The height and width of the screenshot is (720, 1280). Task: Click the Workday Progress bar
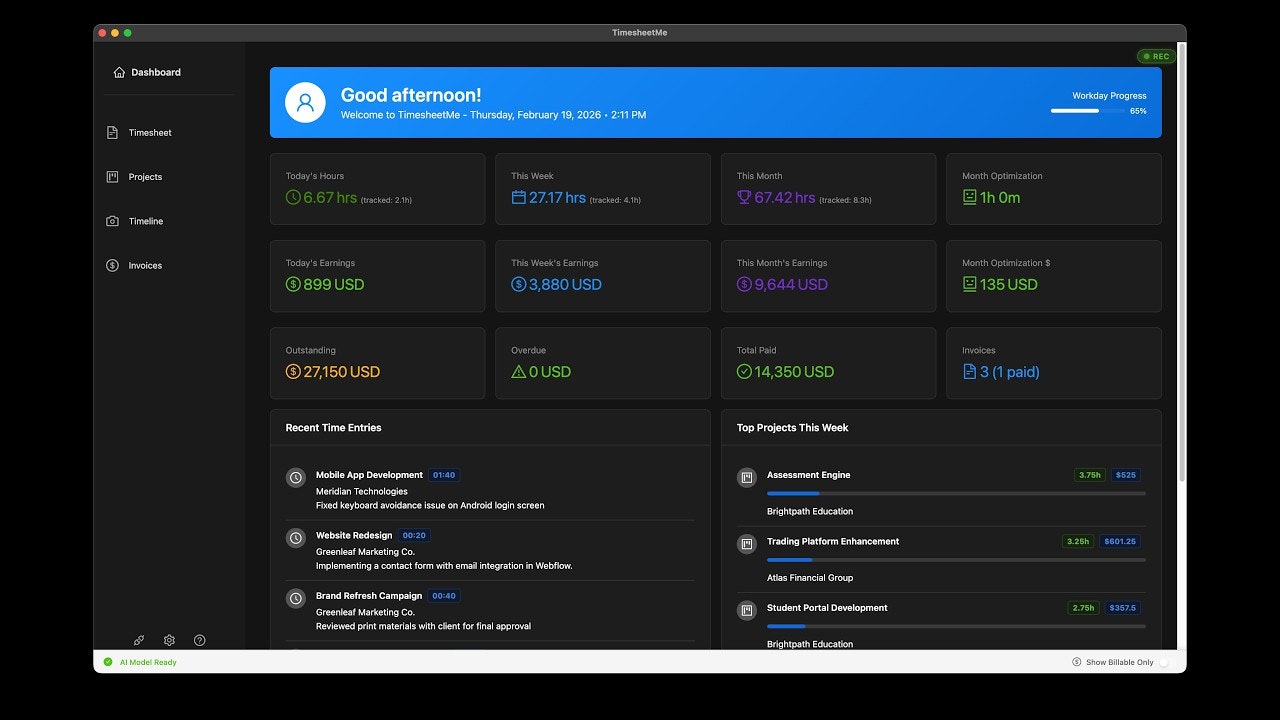1089,111
